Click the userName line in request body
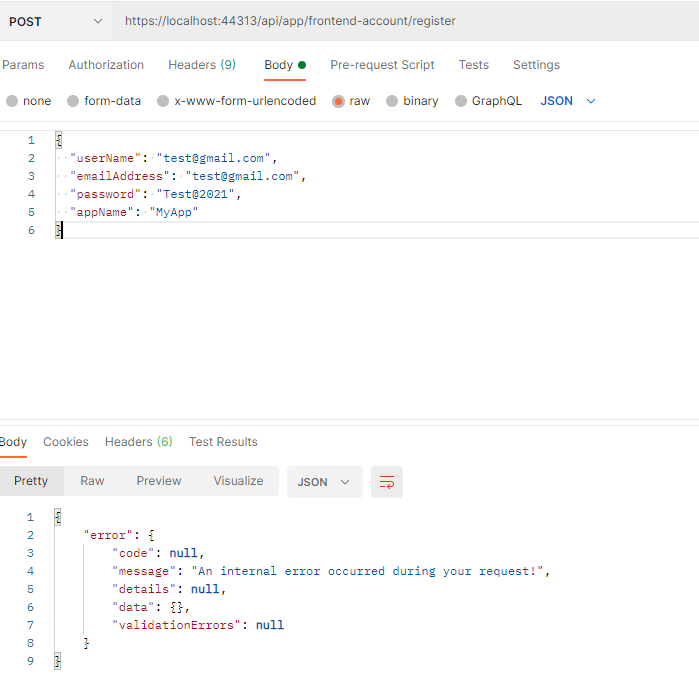Viewport: 699px width, 695px height. (174, 158)
